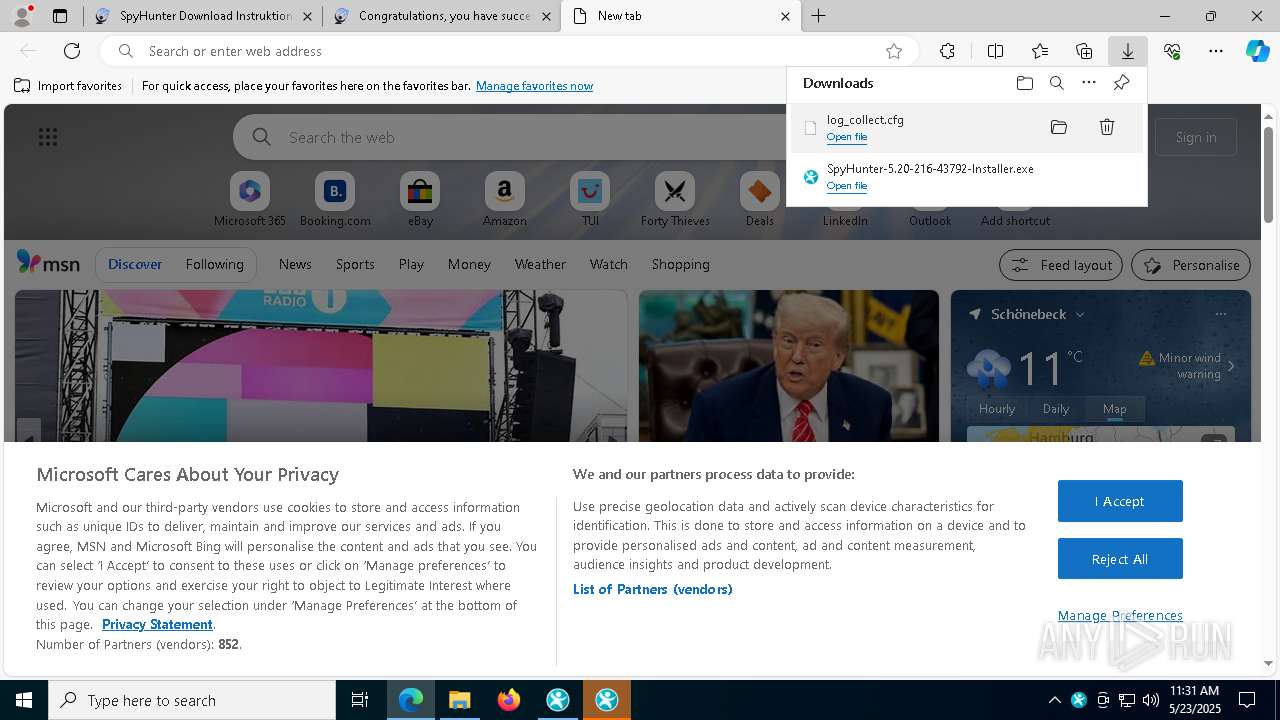The width and height of the screenshot is (1280, 720).
Task: Open more options in Downloads panel
Action: (1089, 83)
